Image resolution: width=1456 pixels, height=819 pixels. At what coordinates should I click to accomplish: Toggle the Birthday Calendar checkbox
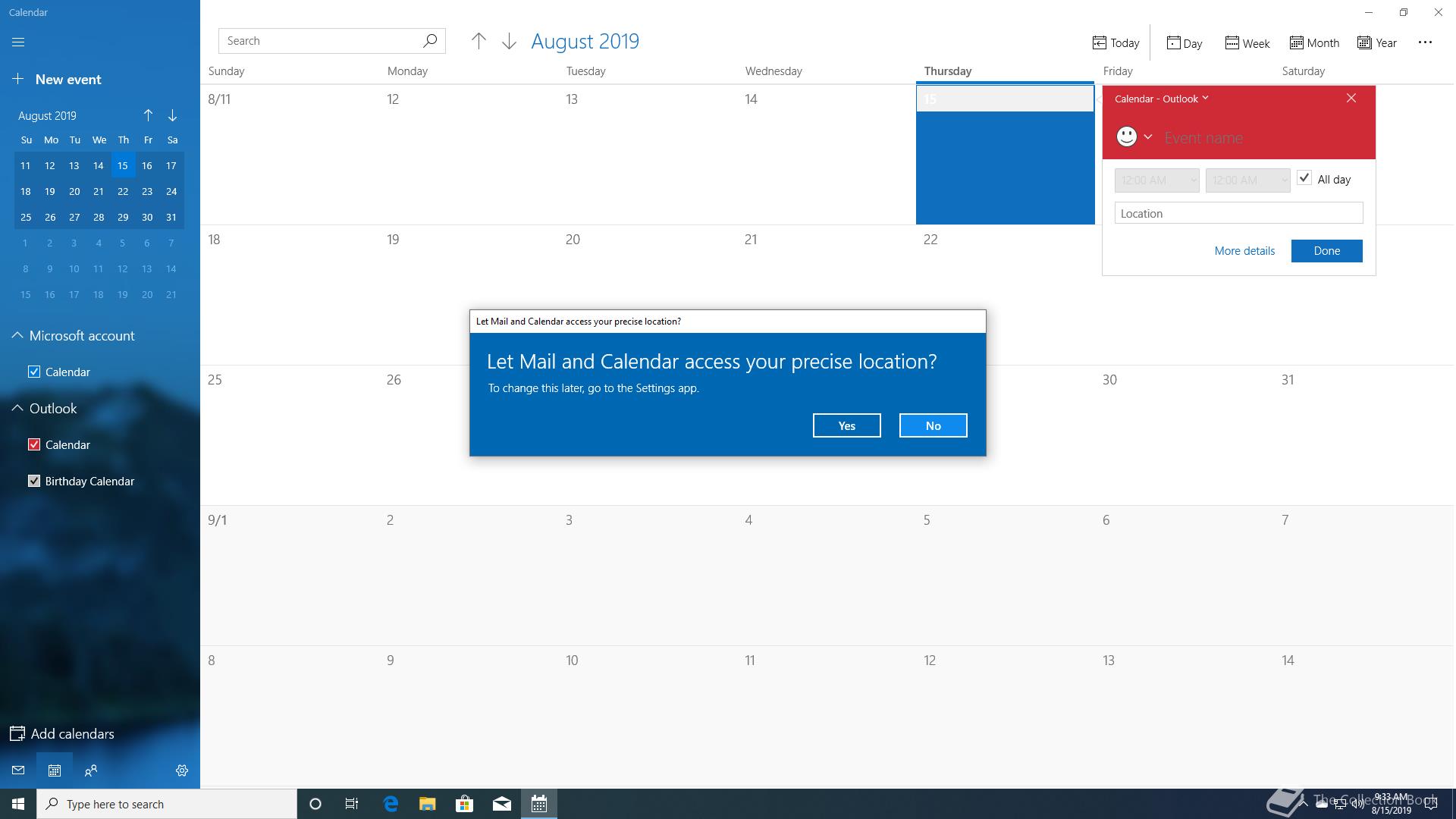[34, 481]
